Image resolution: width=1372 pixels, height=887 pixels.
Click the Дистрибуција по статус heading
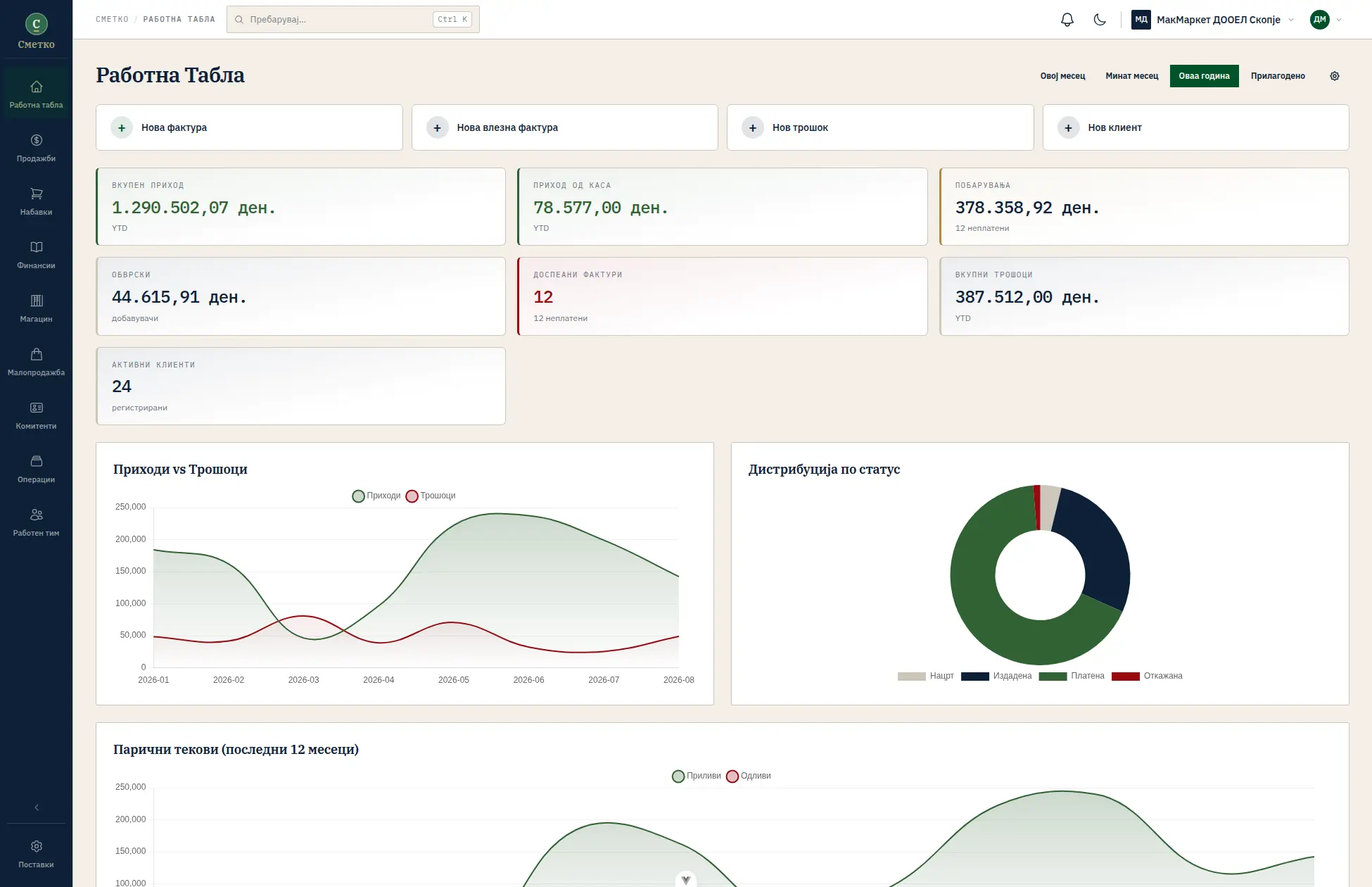click(824, 470)
